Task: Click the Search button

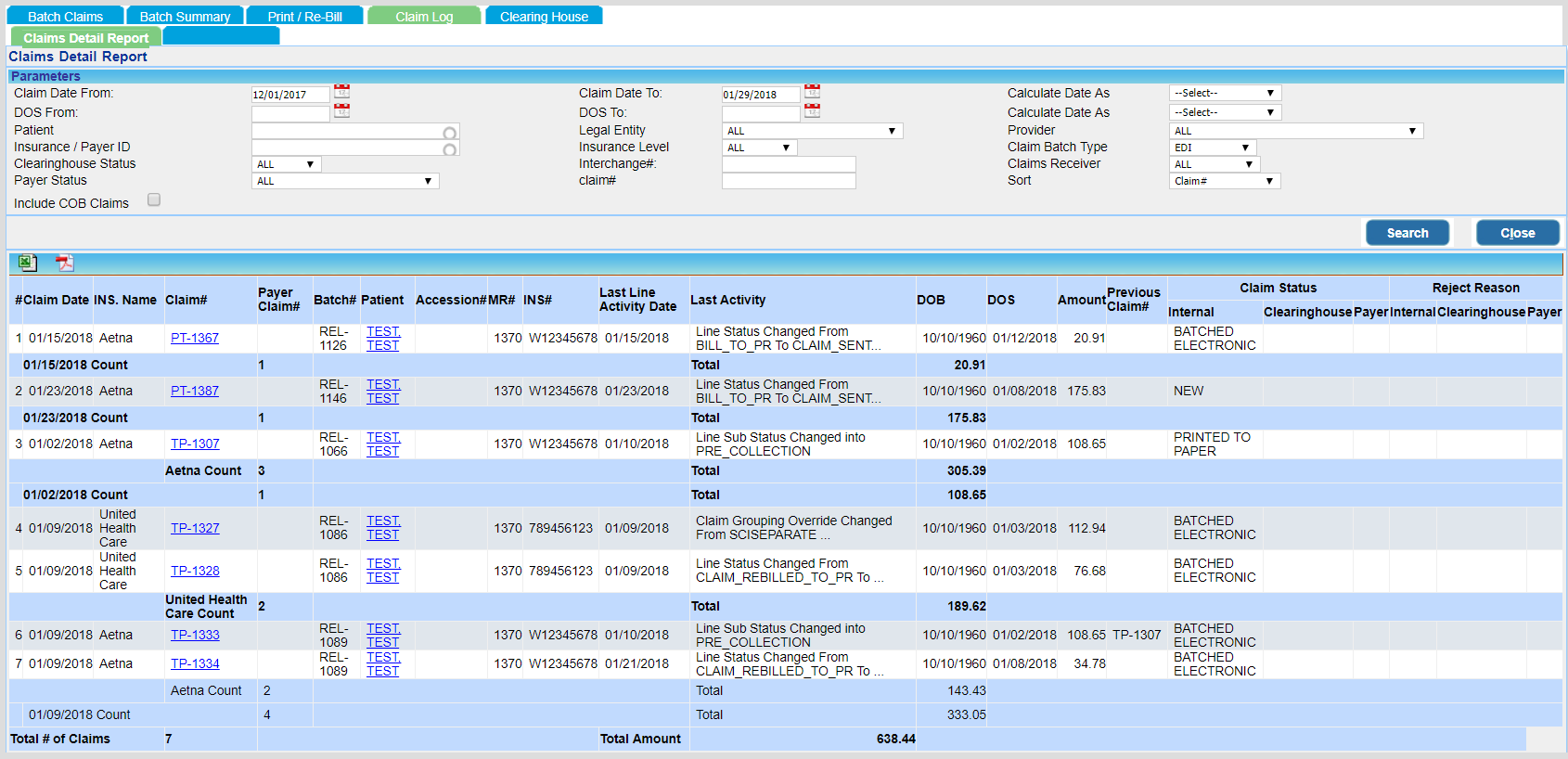Action: (1407, 233)
